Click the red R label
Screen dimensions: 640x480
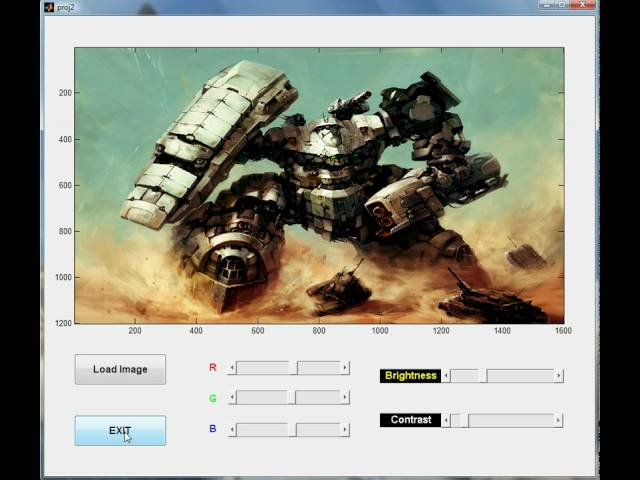[213, 367]
